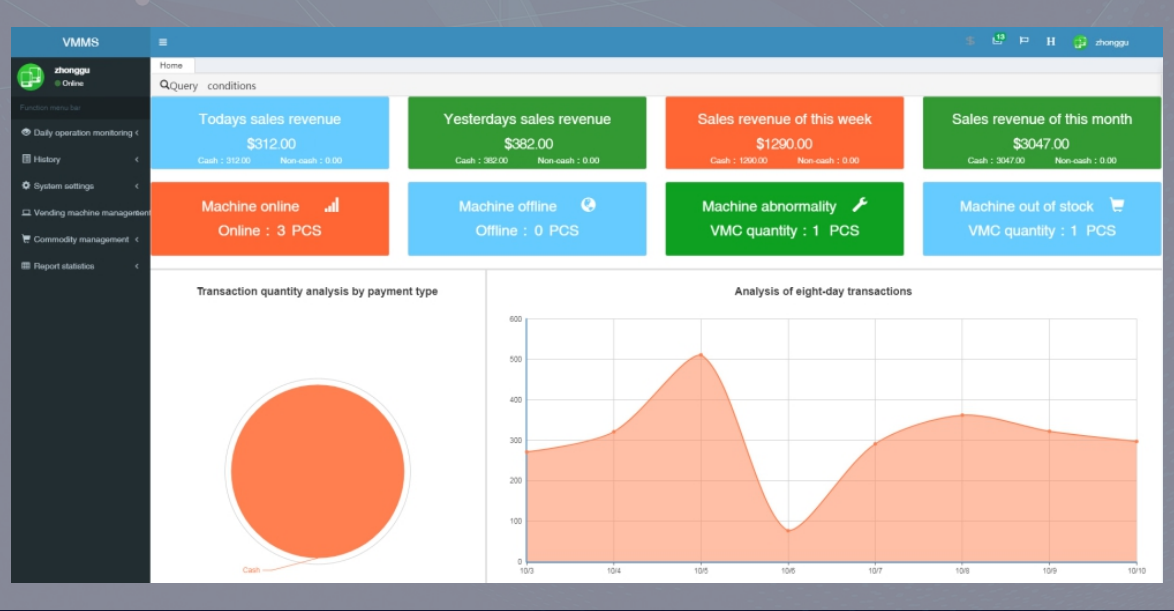Expand the History chevron arrow

[x=137, y=159]
